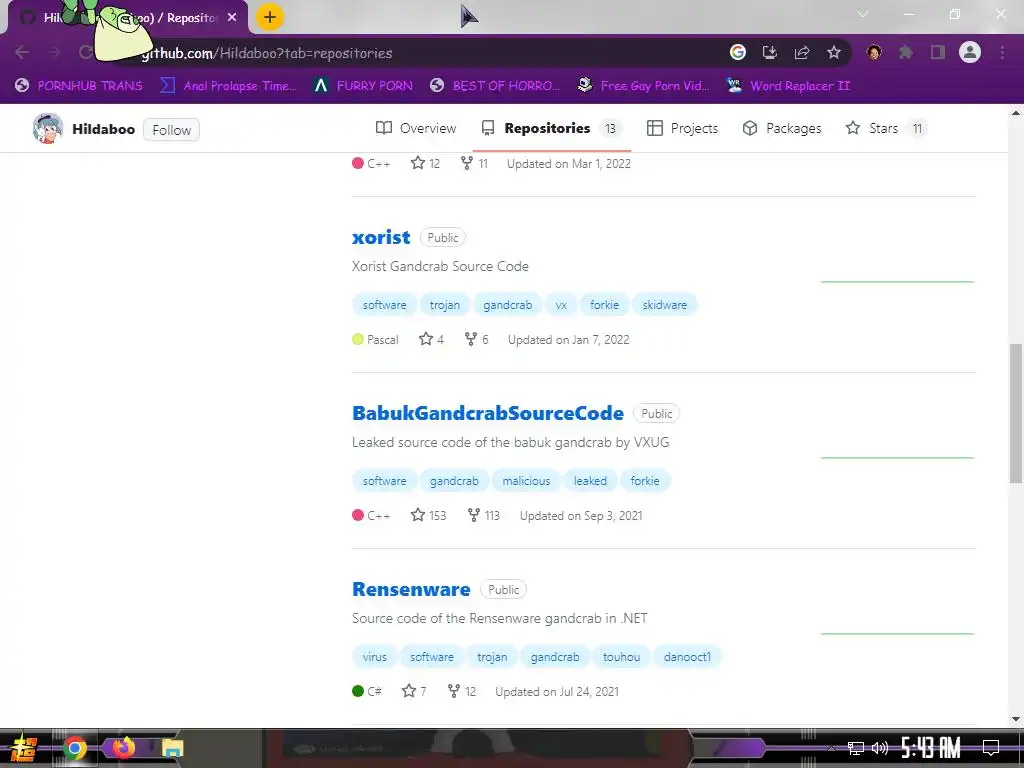Click the virus topic tag

tap(375, 657)
